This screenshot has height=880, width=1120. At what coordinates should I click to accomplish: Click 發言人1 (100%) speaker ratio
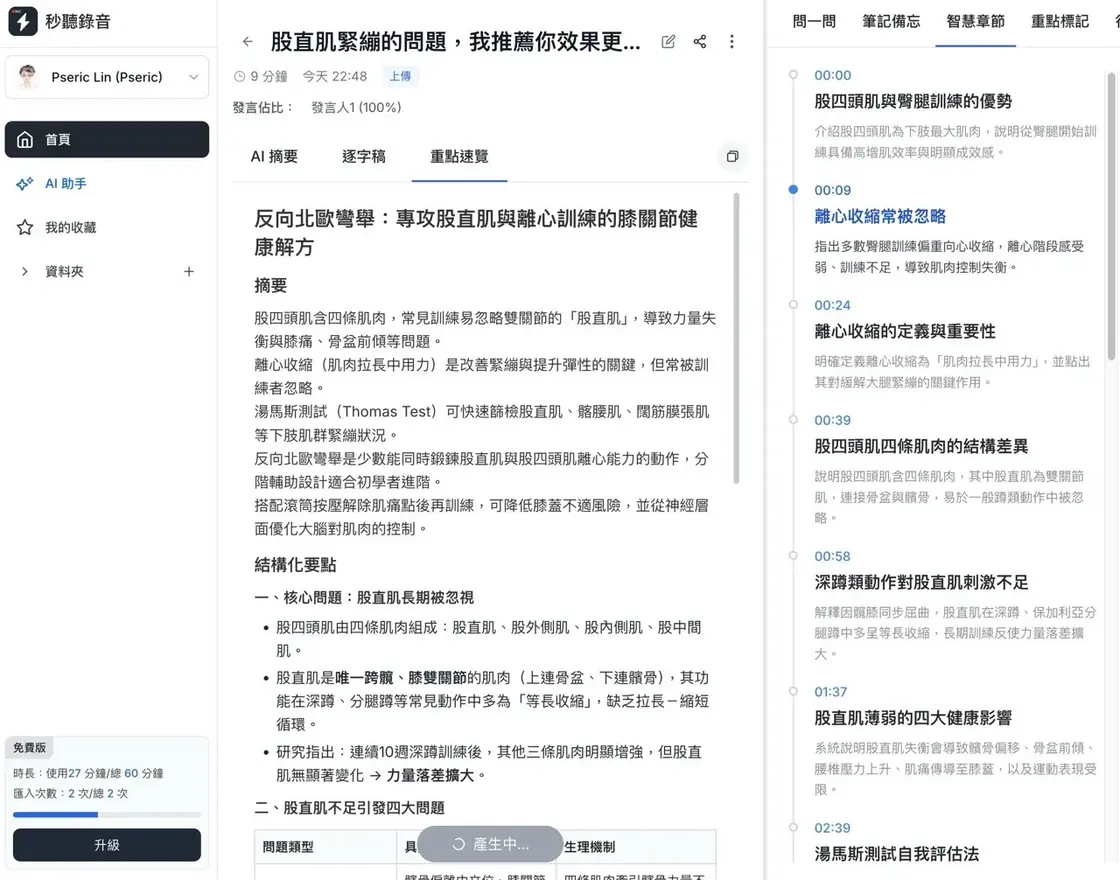356,107
